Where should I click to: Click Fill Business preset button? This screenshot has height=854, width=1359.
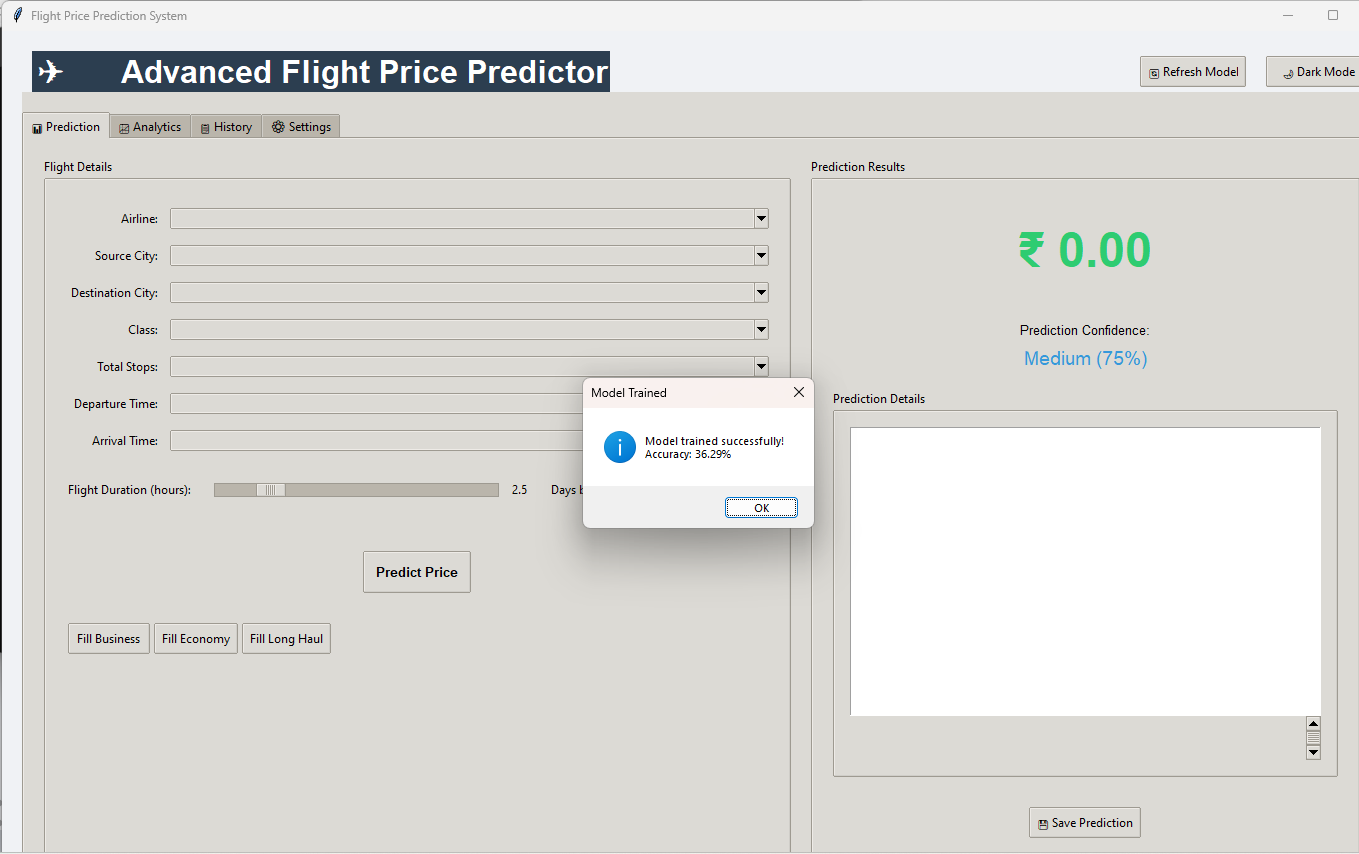(108, 639)
